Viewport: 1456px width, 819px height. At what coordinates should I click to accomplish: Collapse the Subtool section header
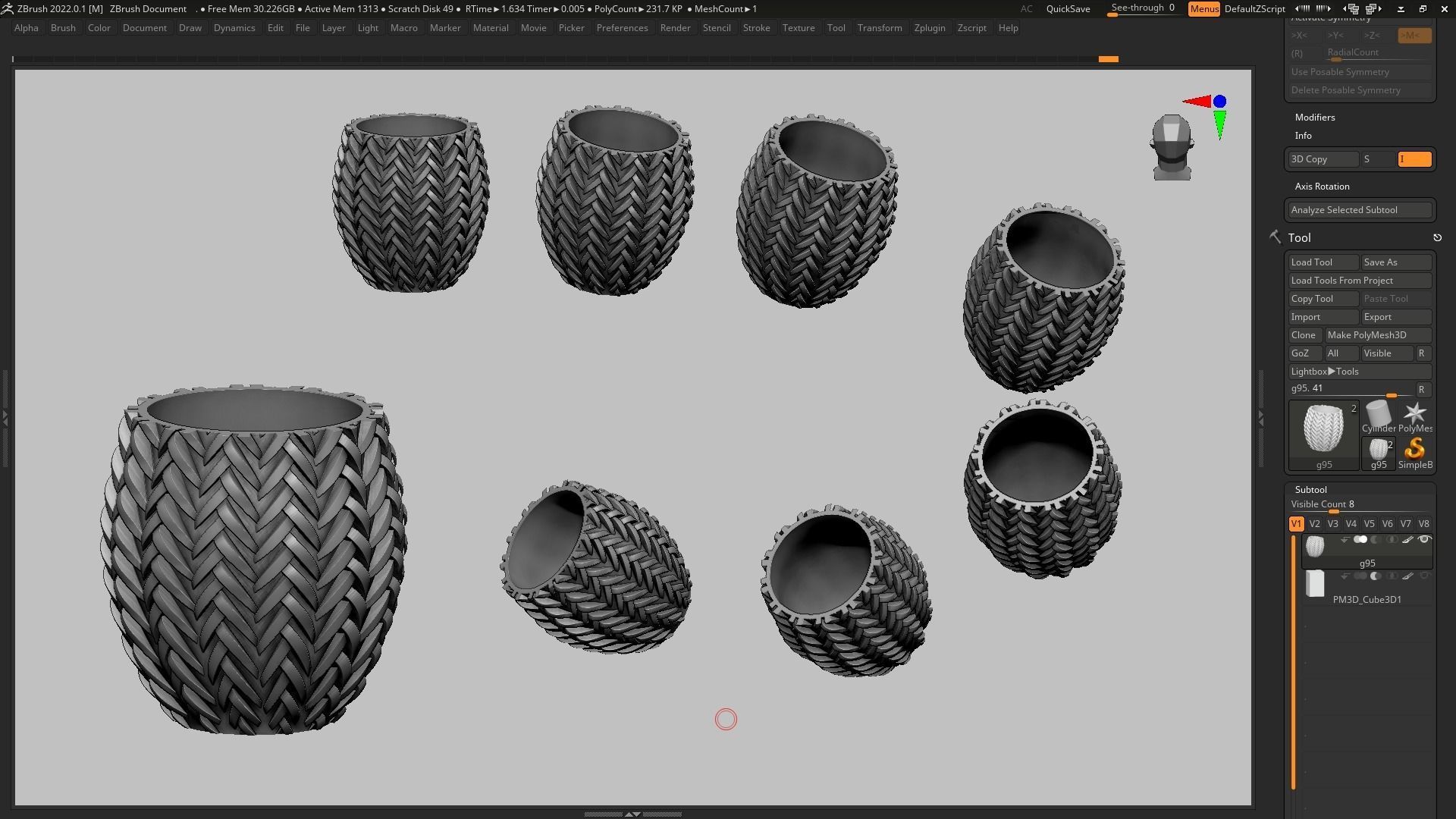pos(1310,490)
